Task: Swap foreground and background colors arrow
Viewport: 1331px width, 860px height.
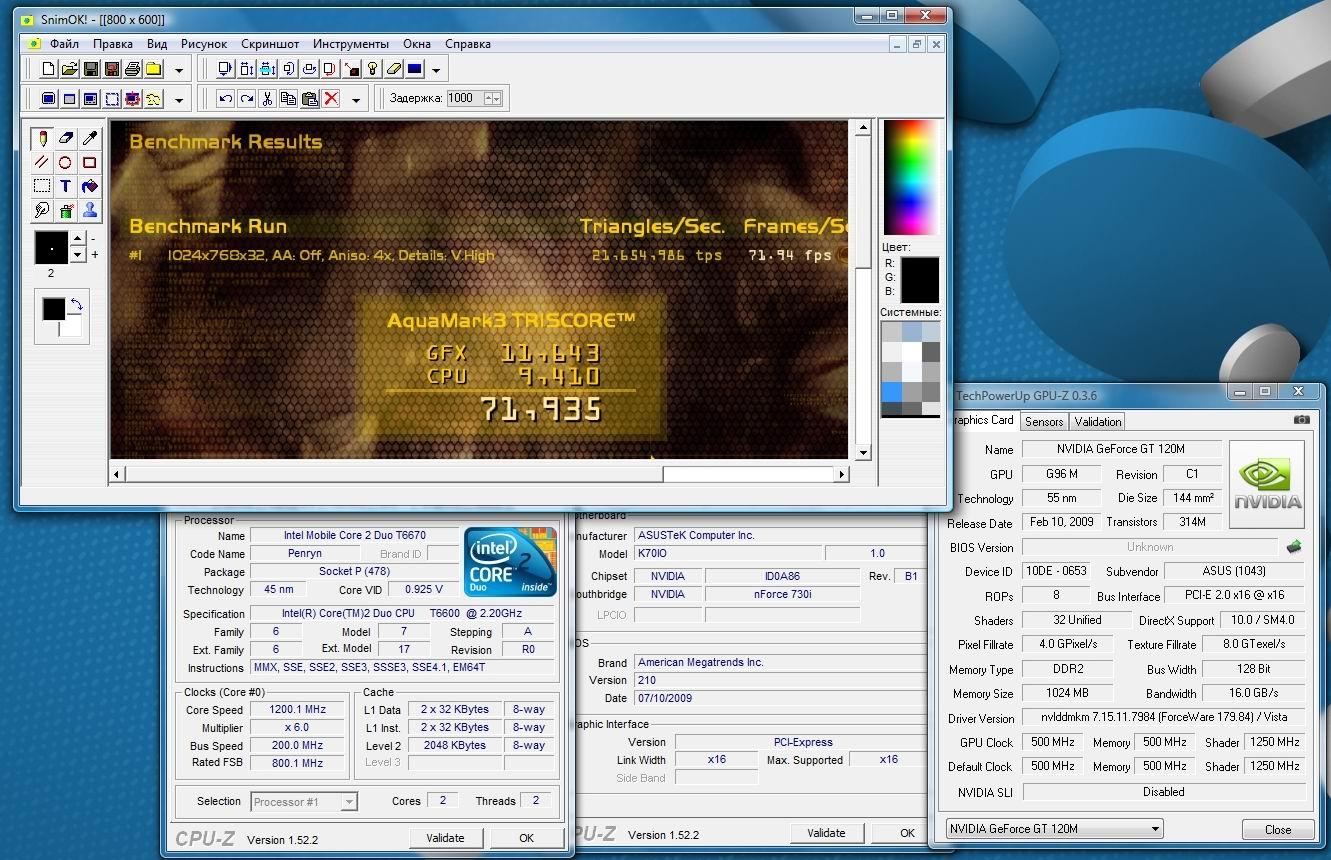Action: [75, 305]
